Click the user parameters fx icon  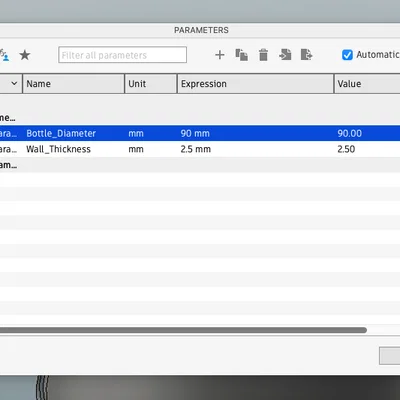pyautogui.click(x=4, y=55)
